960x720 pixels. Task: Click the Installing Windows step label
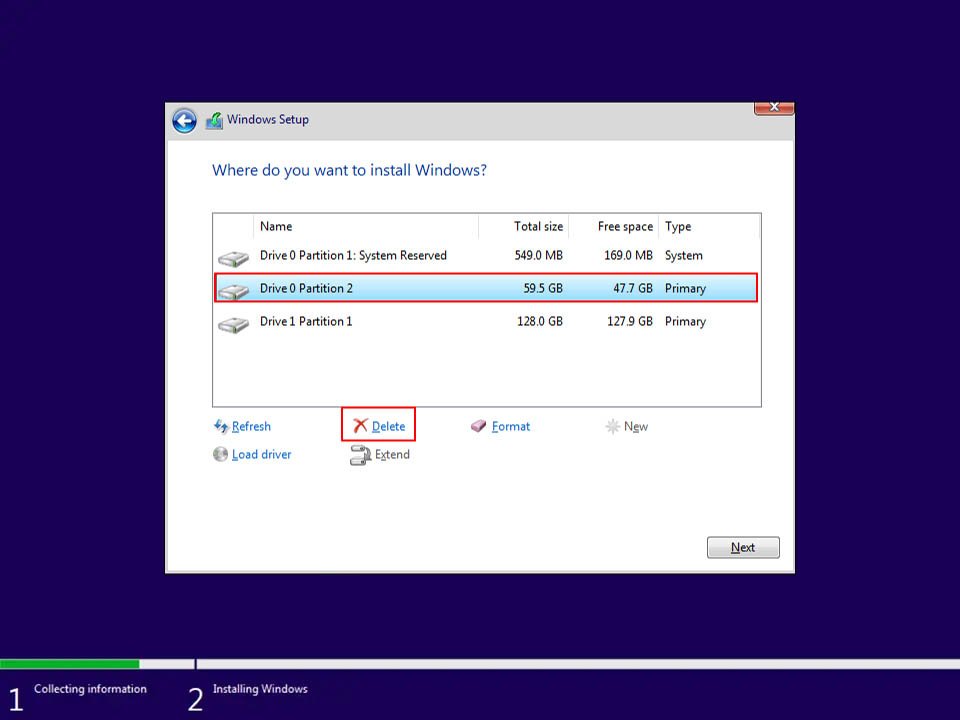(260, 689)
